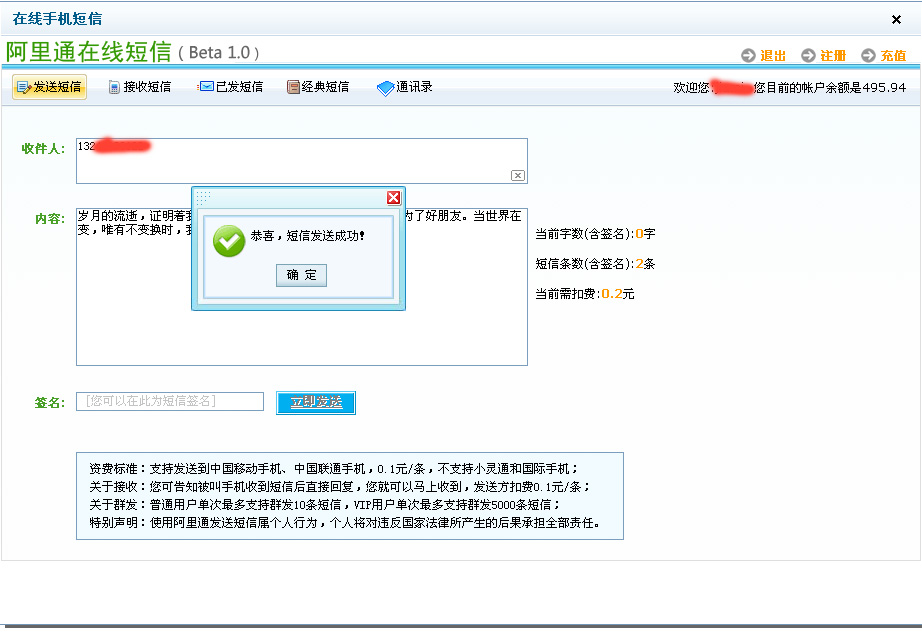Click the dotted drag grip on dialog

pos(203,198)
